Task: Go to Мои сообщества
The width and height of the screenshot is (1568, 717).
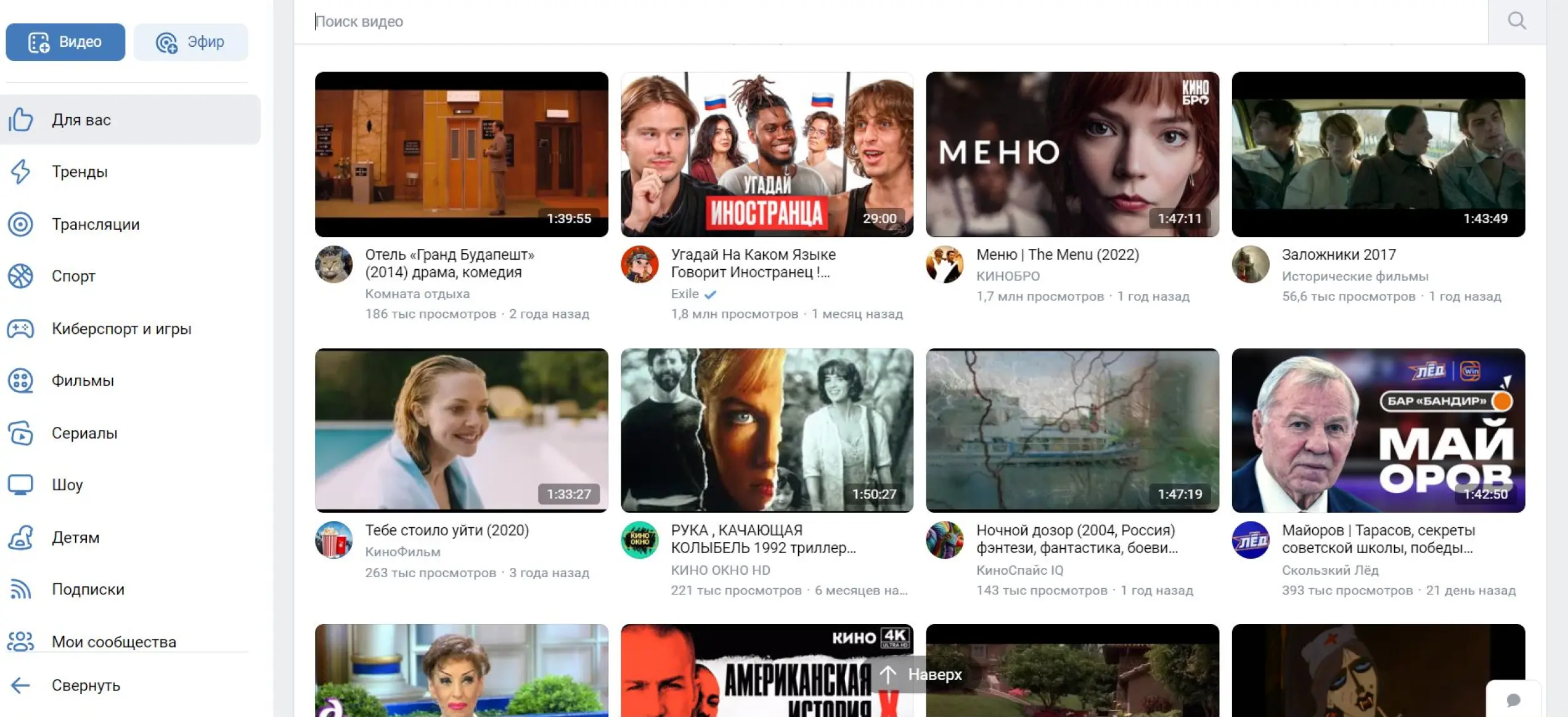Action: (113, 641)
